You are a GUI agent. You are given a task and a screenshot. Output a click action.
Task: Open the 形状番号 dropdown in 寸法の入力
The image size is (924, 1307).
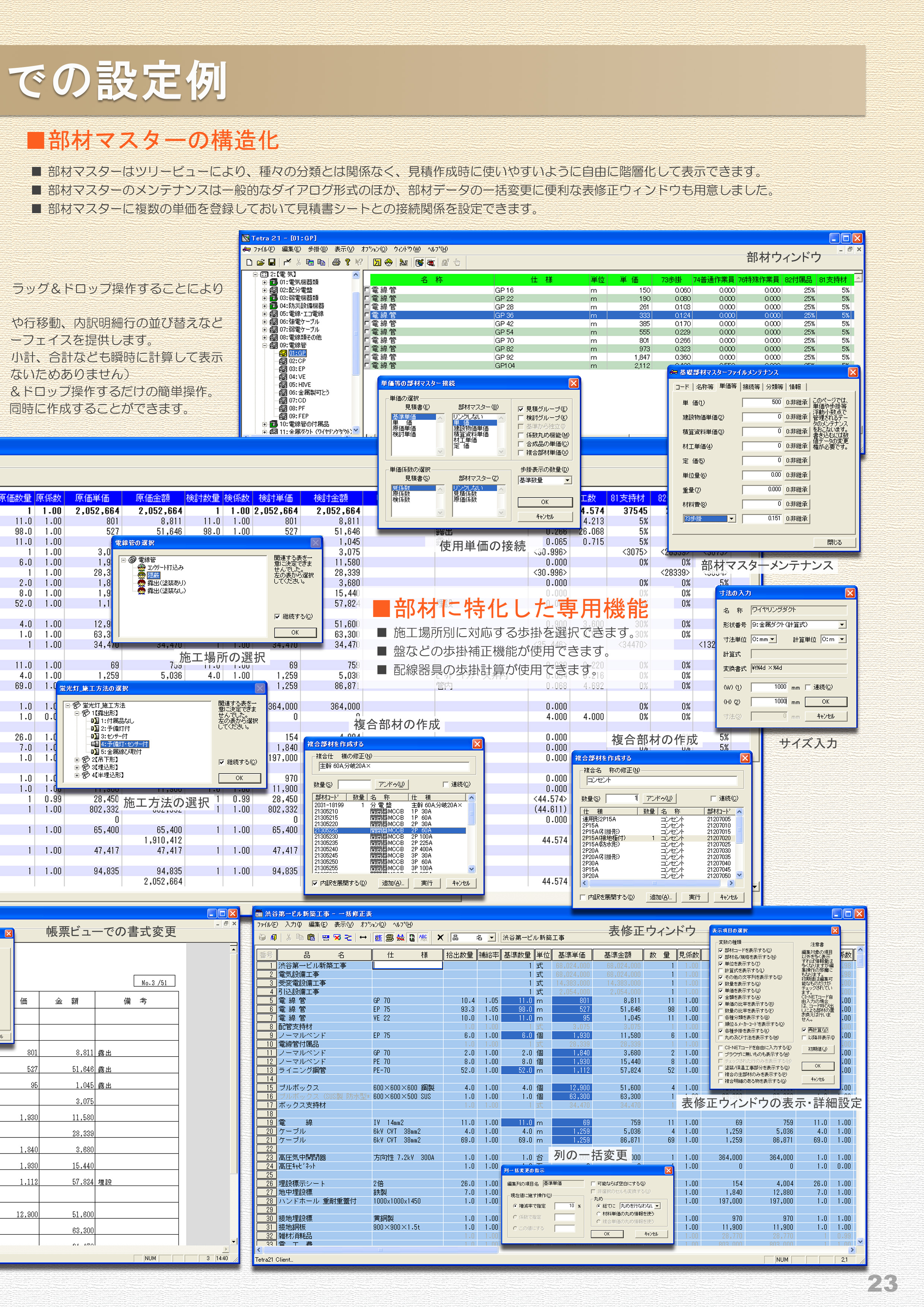(842, 625)
